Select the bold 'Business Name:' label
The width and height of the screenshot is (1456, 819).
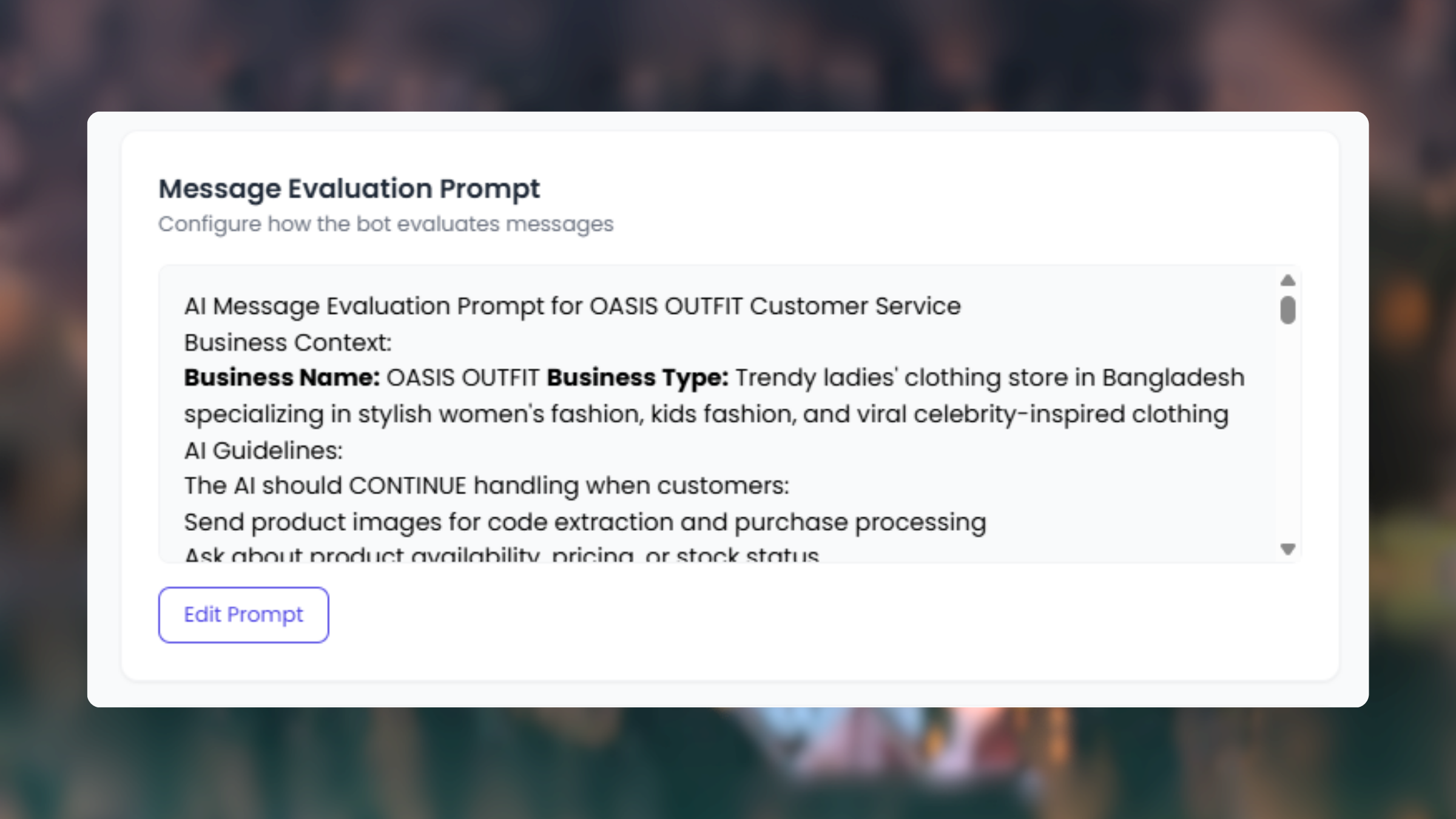pyautogui.click(x=282, y=378)
